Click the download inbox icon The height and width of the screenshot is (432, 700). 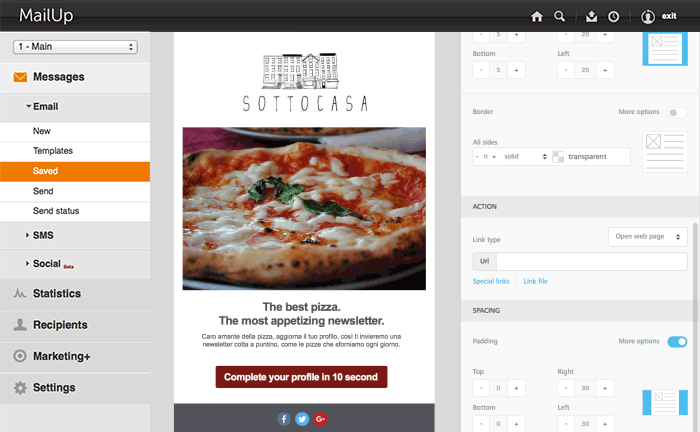[x=591, y=16]
